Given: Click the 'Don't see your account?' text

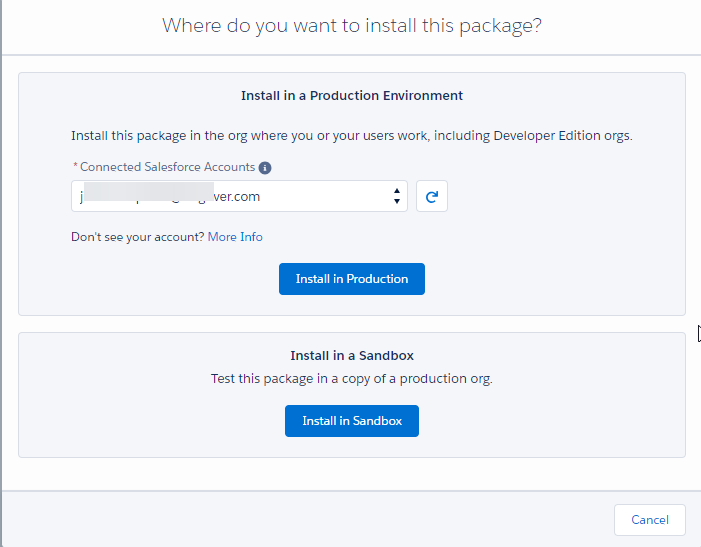Looking at the screenshot, I should coord(138,237).
